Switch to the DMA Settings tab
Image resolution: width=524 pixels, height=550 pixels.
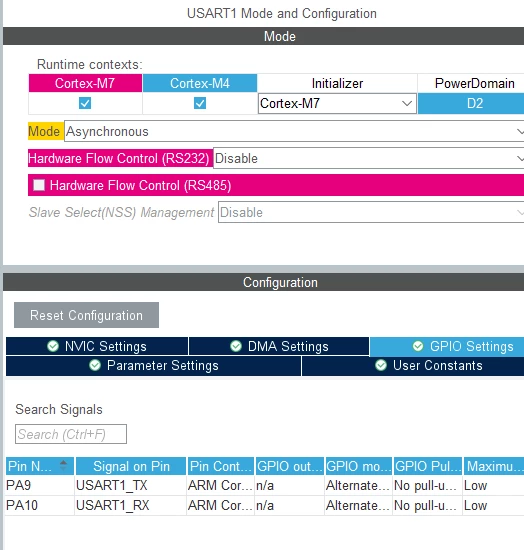279,346
